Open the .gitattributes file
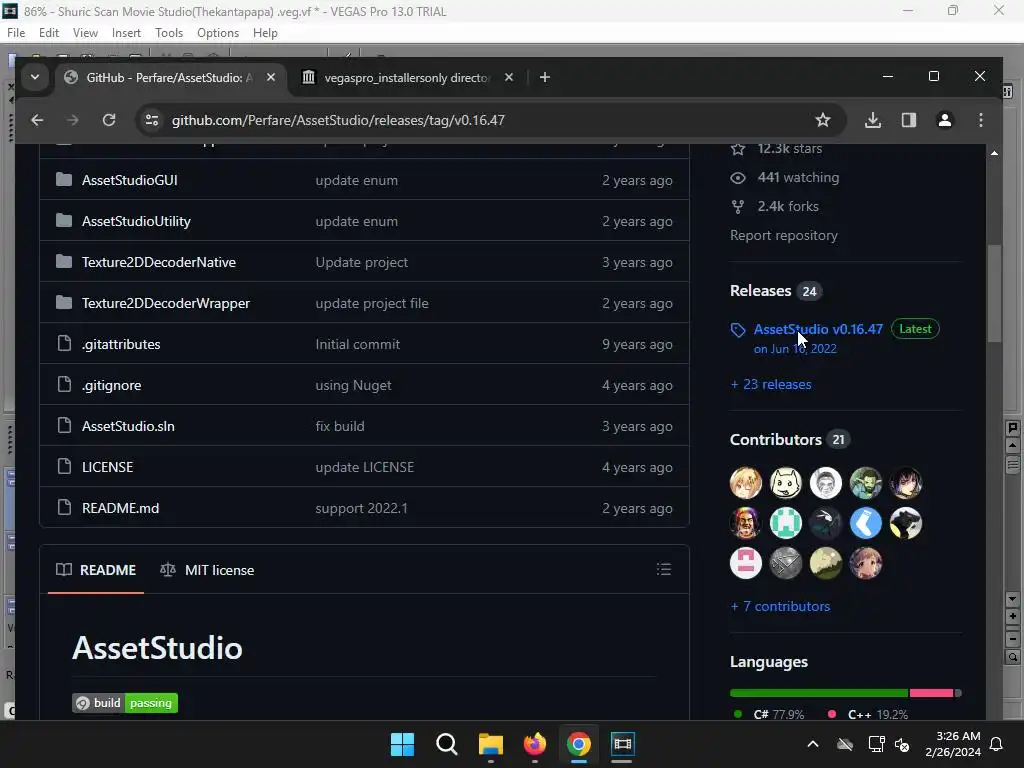The width and height of the screenshot is (1024, 768). click(121, 344)
